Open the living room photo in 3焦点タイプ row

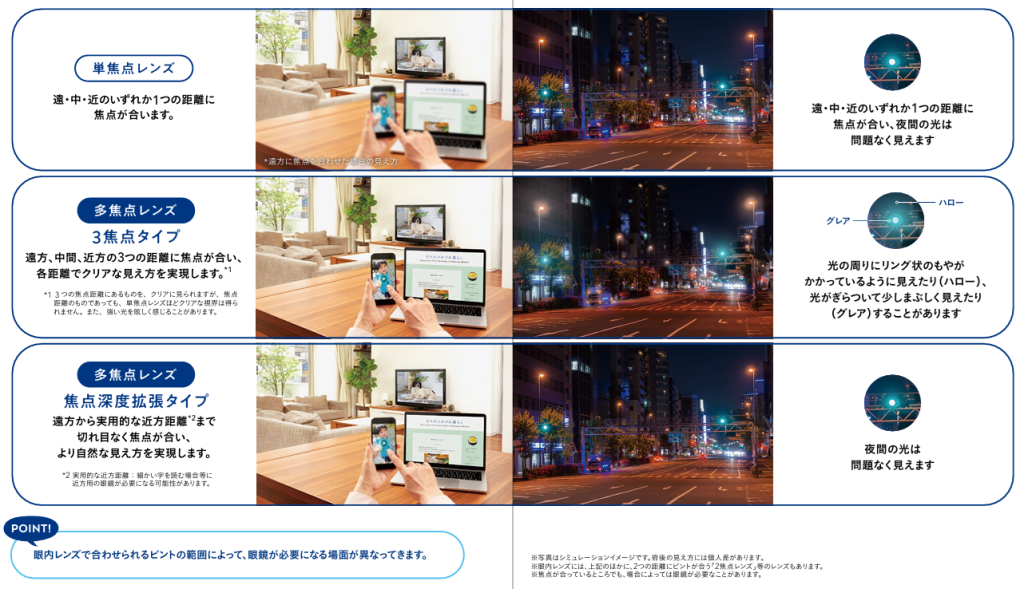click(x=384, y=257)
